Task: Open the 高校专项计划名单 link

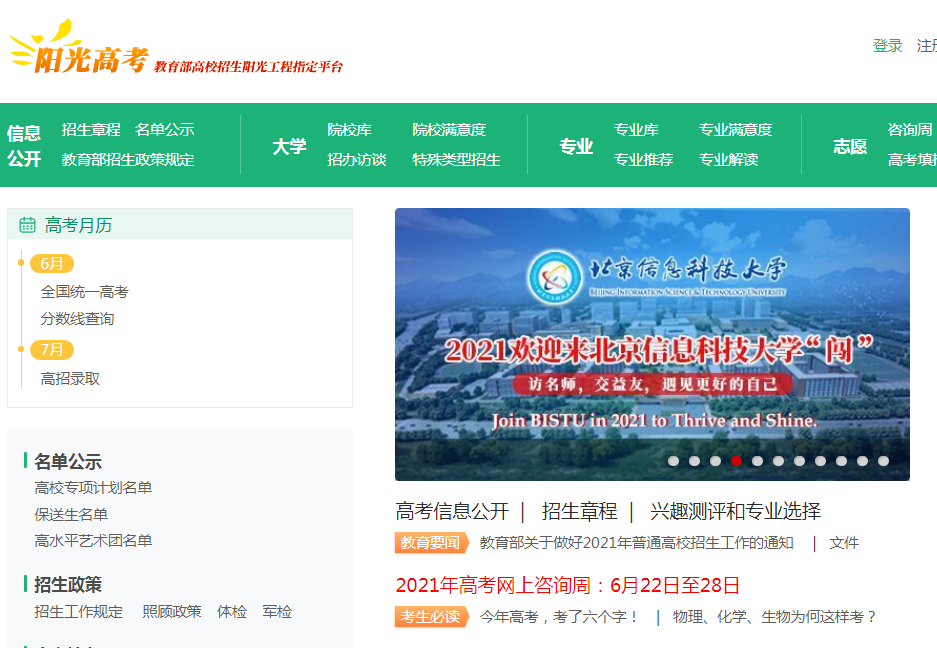Action: point(93,488)
